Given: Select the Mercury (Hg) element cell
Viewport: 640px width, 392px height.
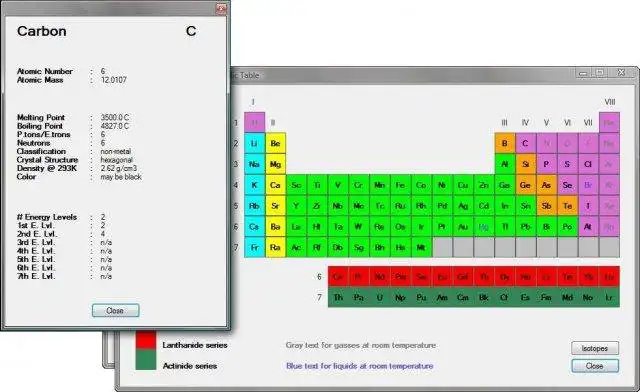Looking at the screenshot, I should point(484,227).
